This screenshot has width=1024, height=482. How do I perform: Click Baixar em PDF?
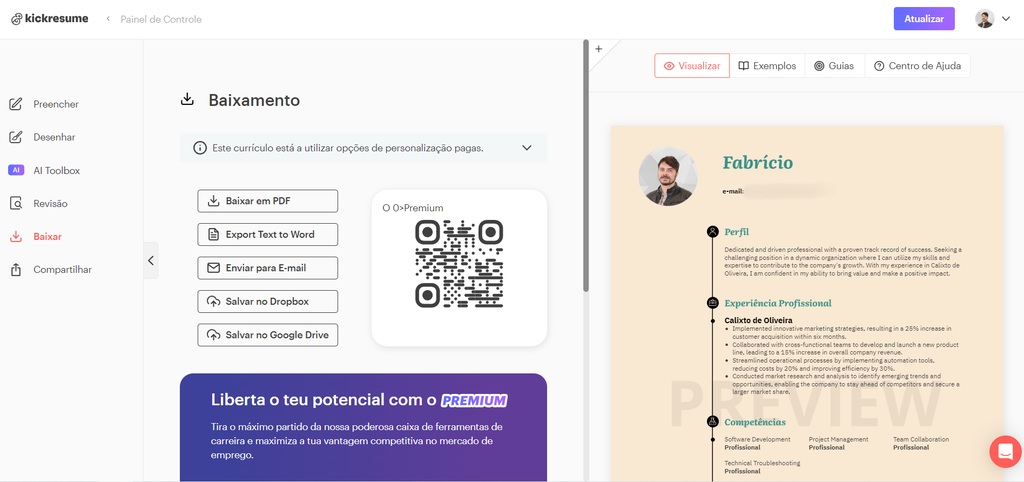pos(268,201)
